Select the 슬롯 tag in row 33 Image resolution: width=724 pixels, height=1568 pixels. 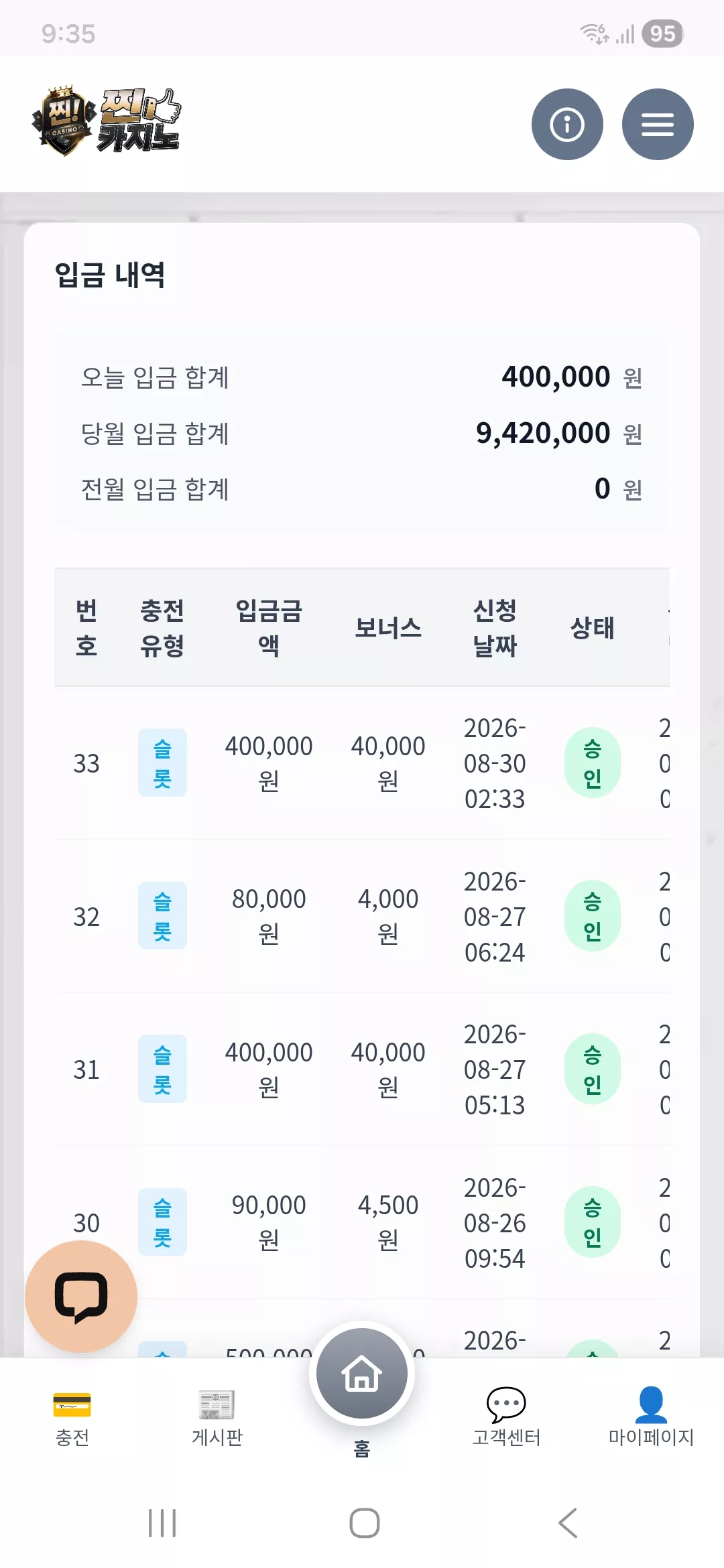162,763
